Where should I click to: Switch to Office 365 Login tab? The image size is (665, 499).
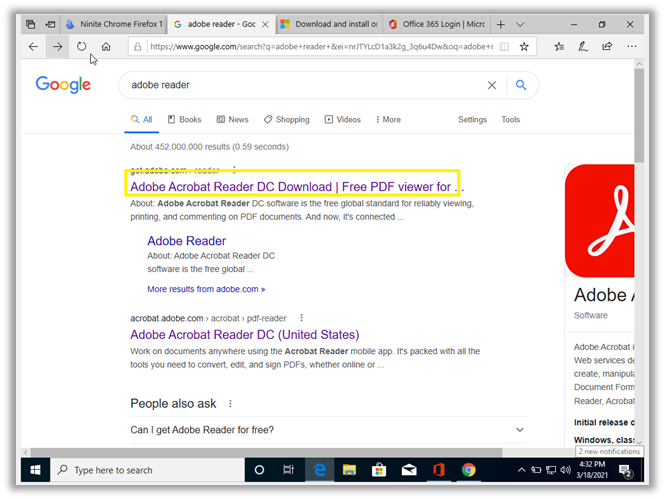[436, 24]
